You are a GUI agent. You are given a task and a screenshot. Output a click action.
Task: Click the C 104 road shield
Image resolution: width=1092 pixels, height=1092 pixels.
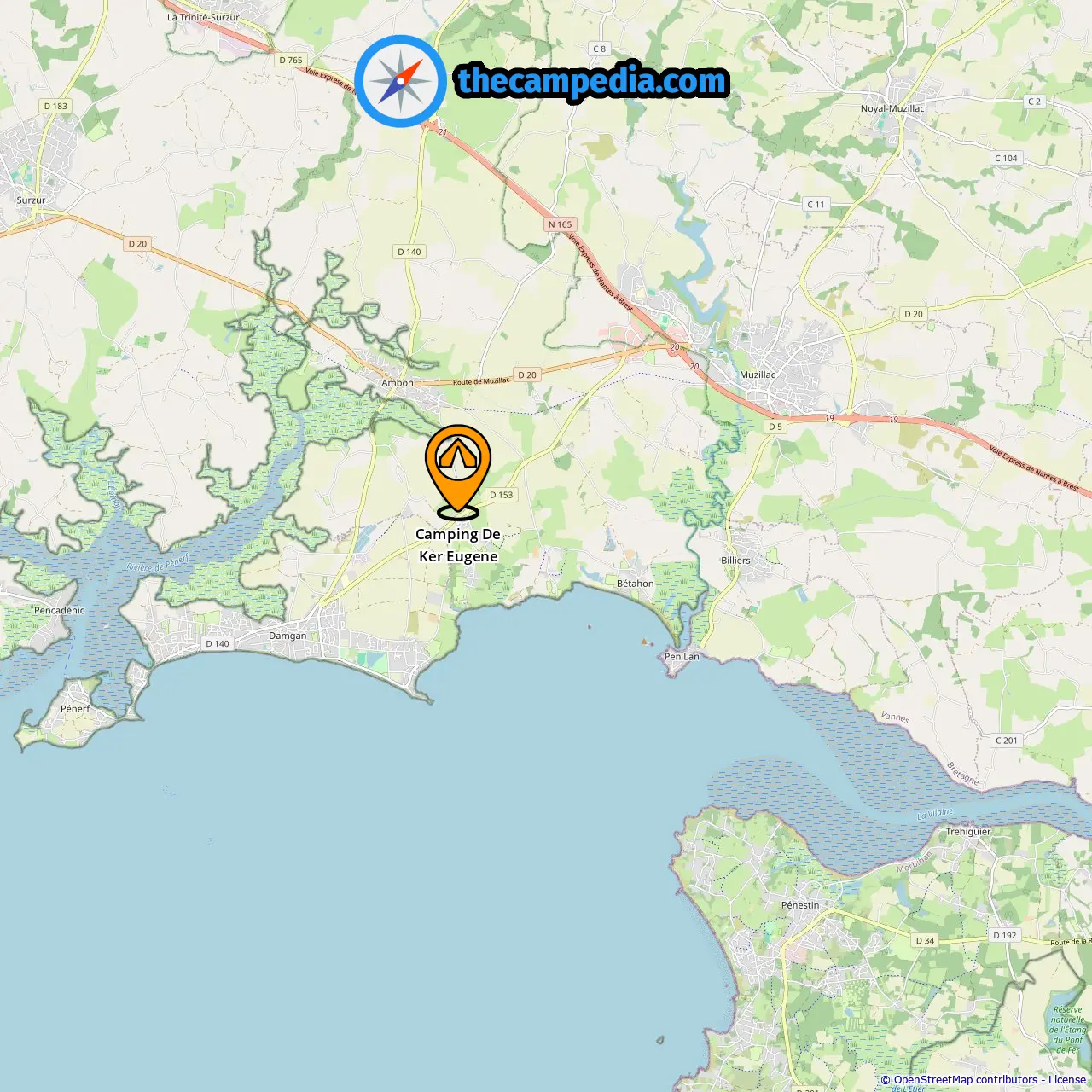tap(1007, 158)
